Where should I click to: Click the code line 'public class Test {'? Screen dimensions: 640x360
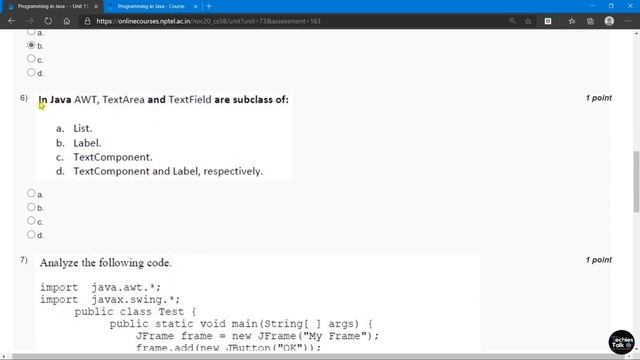coord(135,312)
